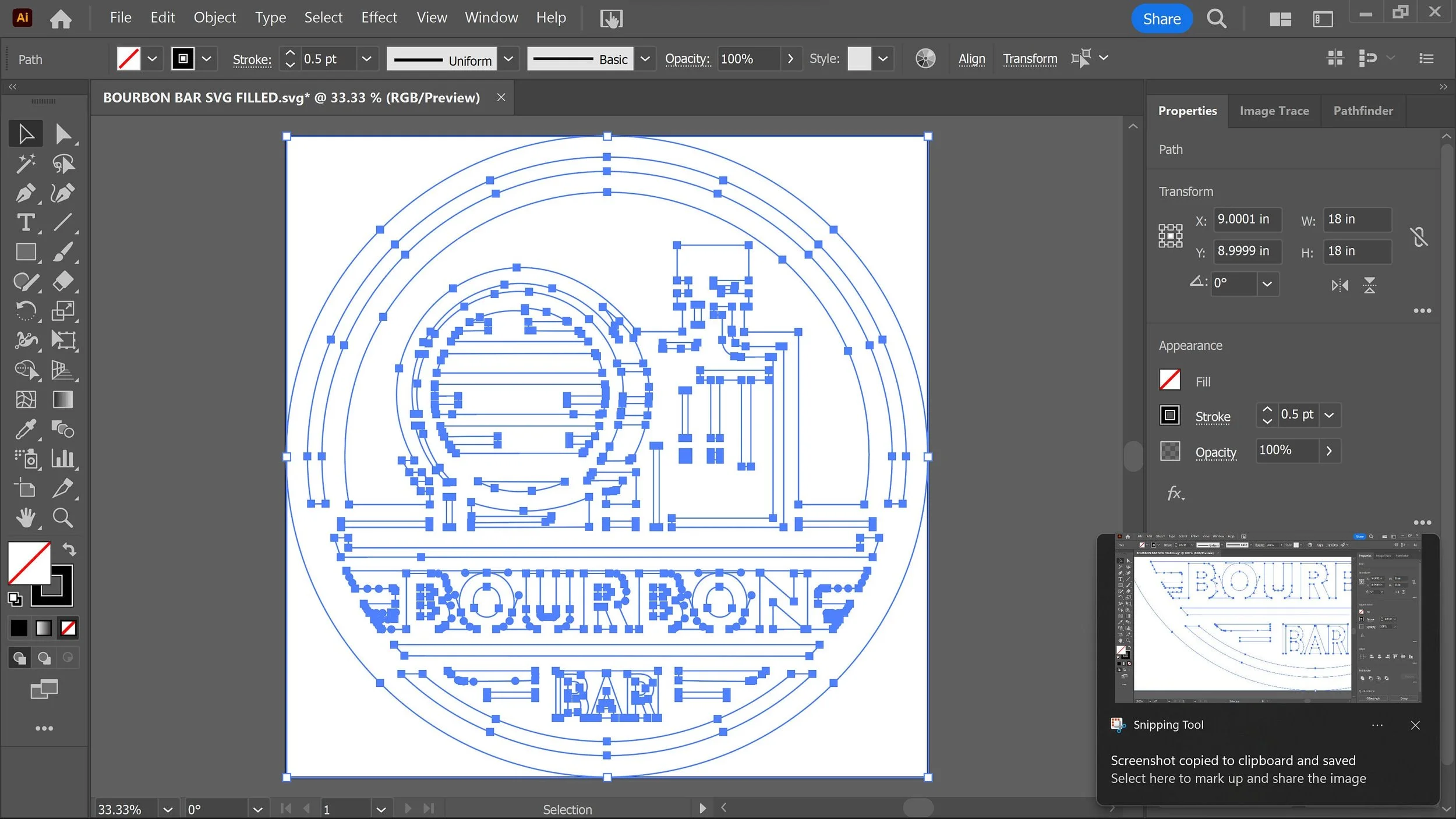
Task: Open the Object menu
Action: click(x=214, y=17)
